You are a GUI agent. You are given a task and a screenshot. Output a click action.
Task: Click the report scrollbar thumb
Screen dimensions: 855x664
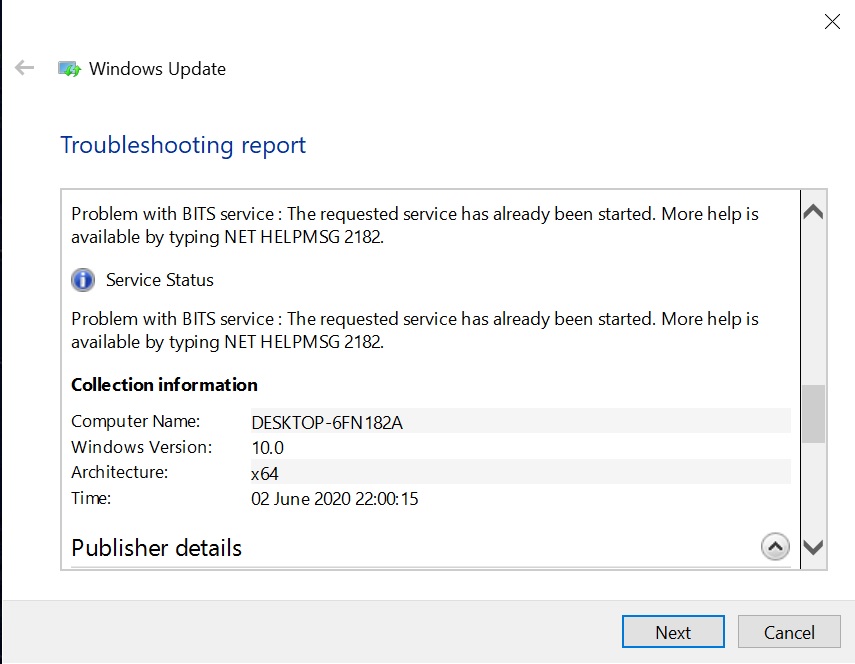tap(813, 414)
